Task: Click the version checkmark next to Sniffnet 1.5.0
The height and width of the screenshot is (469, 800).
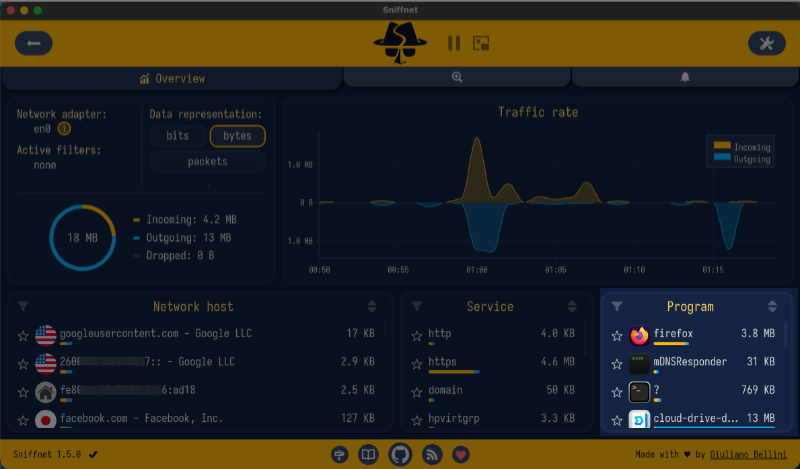Action: tap(93, 454)
